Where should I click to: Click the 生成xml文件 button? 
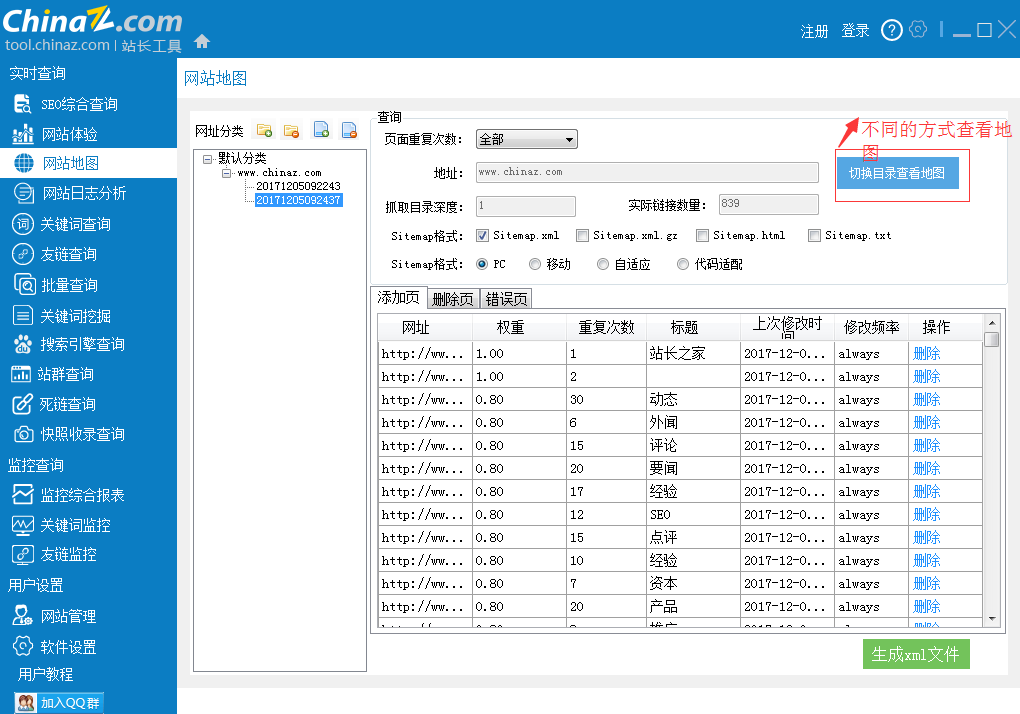pyautogui.click(x=916, y=654)
